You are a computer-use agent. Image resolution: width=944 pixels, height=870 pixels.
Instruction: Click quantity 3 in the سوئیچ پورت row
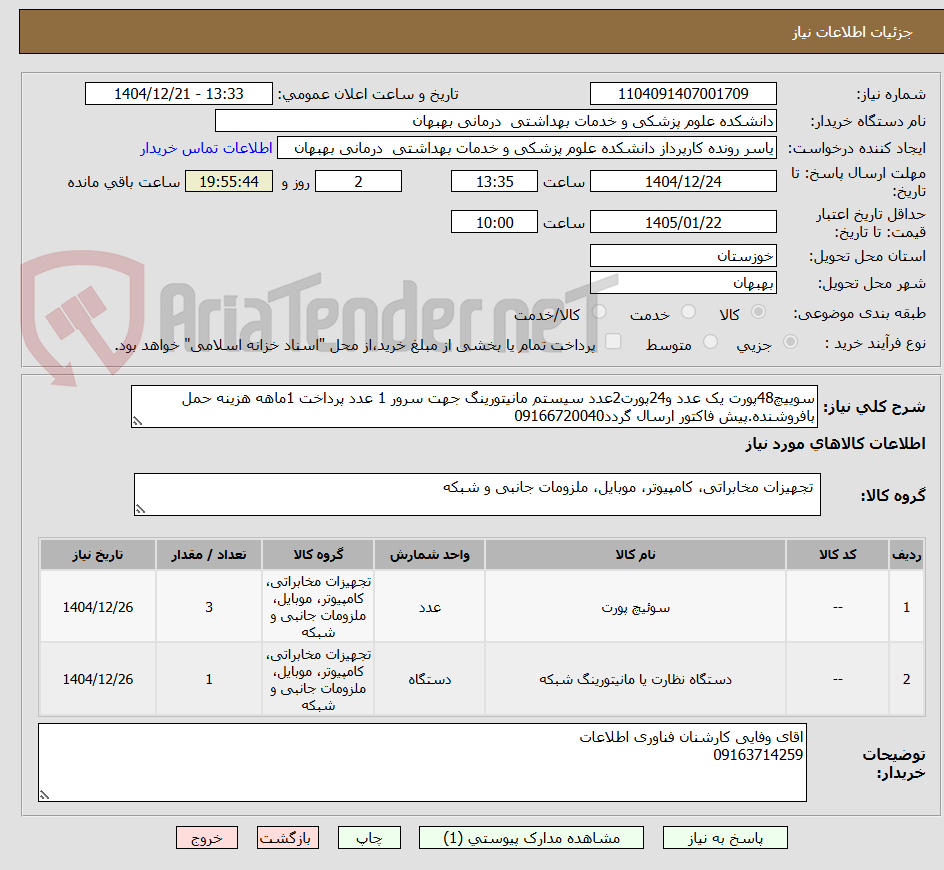[209, 607]
